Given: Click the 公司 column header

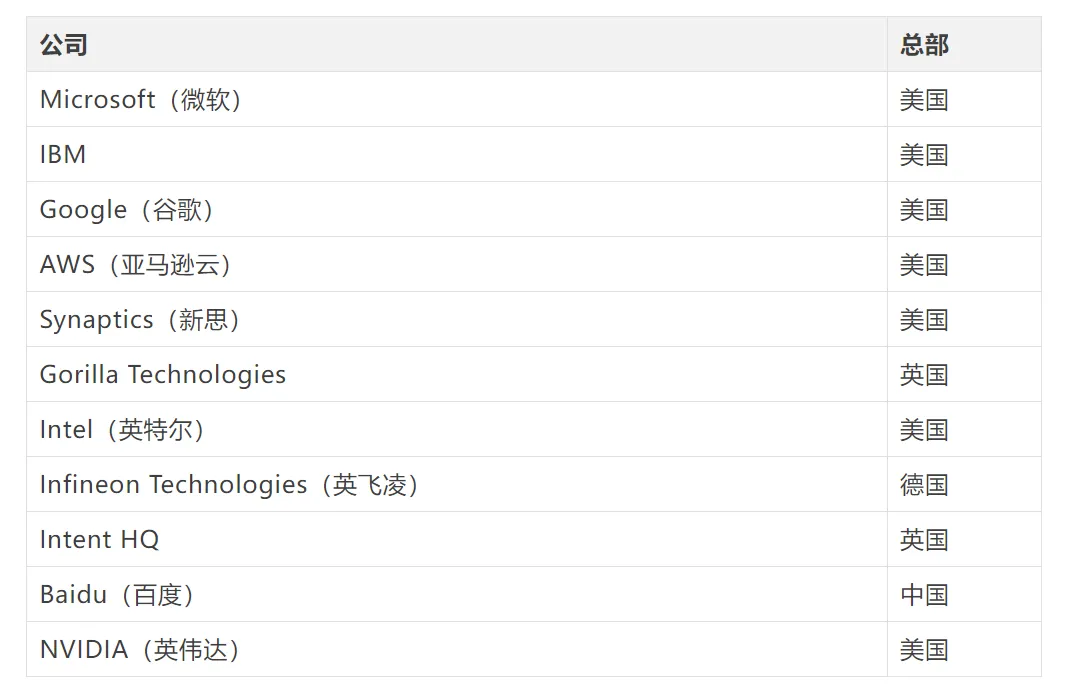Looking at the screenshot, I should [456, 44].
